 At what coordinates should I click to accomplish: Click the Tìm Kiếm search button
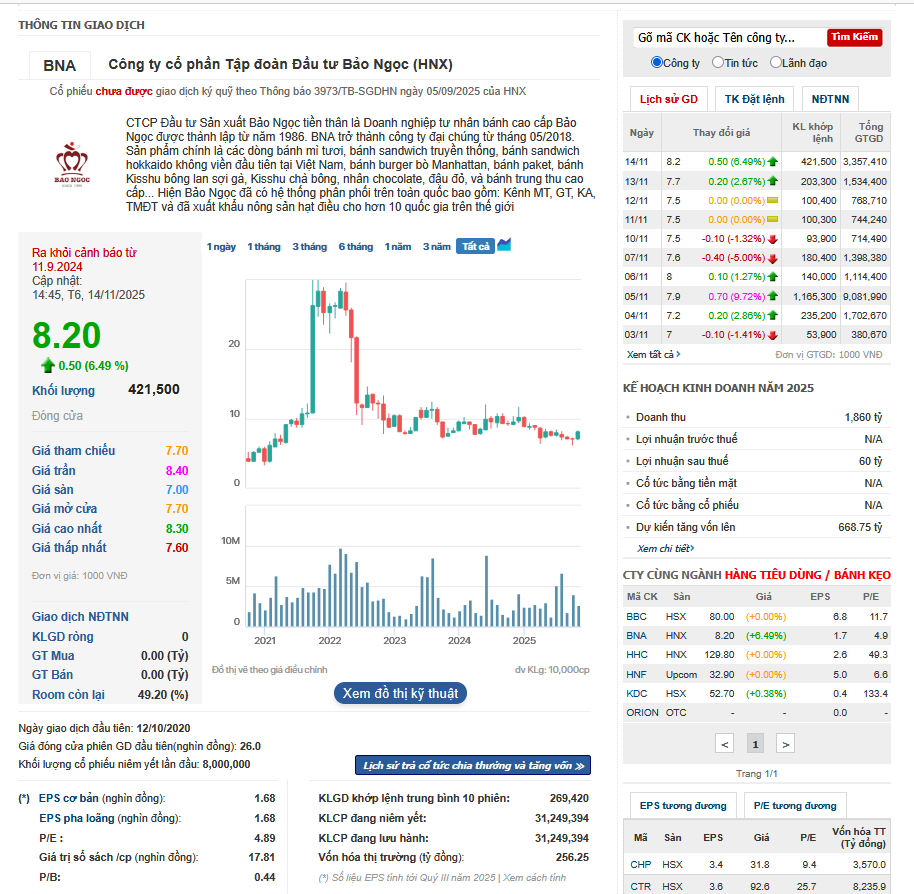[x=855, y=37]
